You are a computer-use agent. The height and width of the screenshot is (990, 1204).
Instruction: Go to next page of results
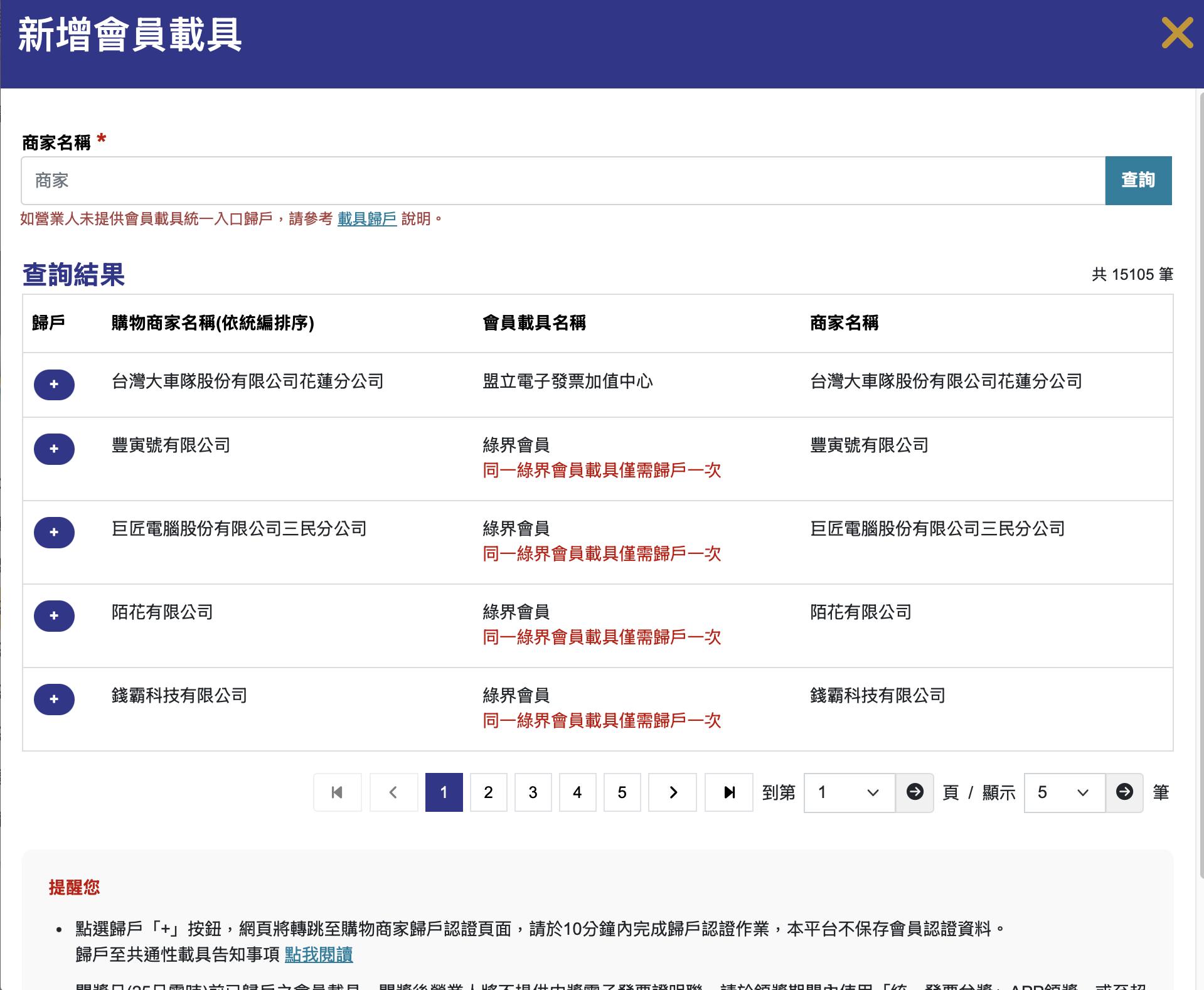click(x=673, y=792)
